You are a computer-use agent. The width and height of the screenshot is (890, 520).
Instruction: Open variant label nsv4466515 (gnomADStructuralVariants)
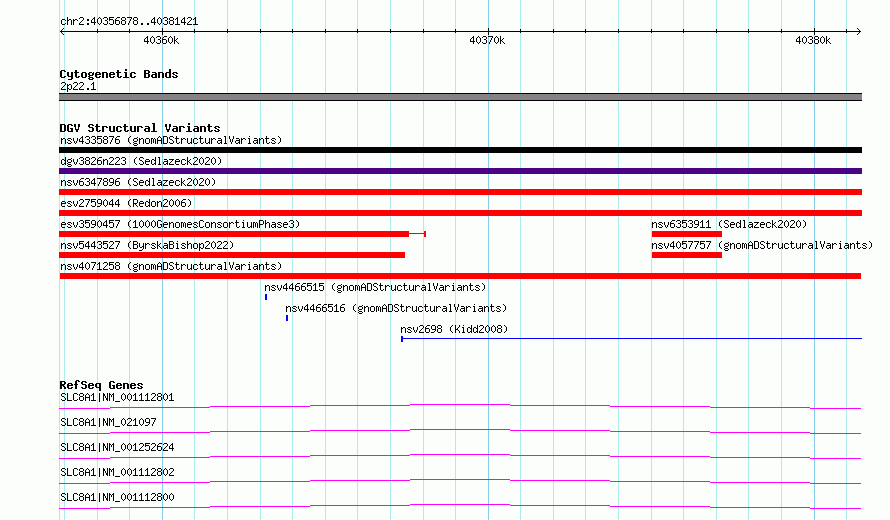tap(375, 287)
